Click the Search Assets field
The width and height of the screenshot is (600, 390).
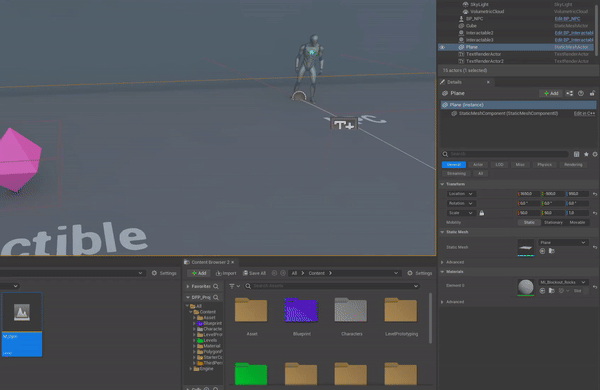332,286
